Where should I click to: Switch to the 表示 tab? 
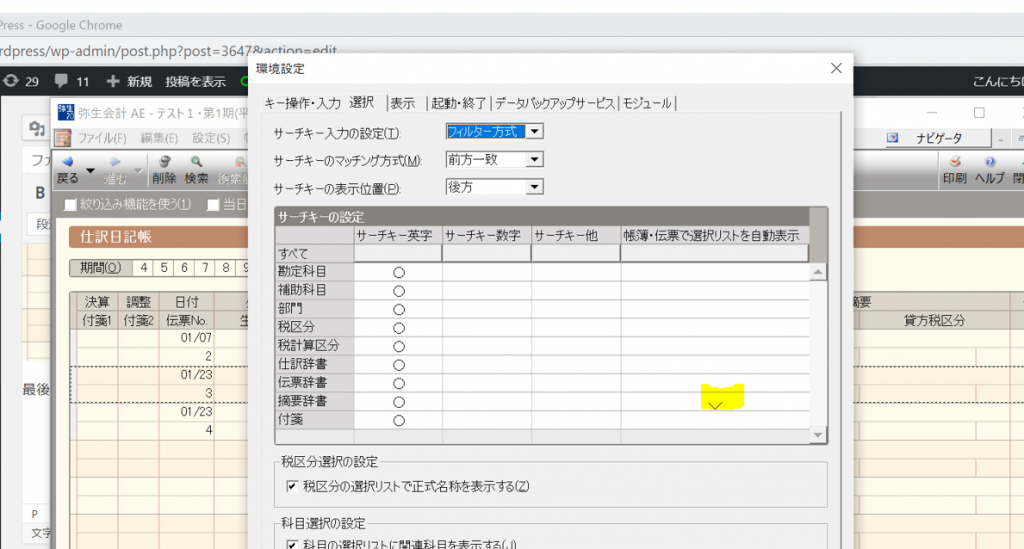(403, 103)
